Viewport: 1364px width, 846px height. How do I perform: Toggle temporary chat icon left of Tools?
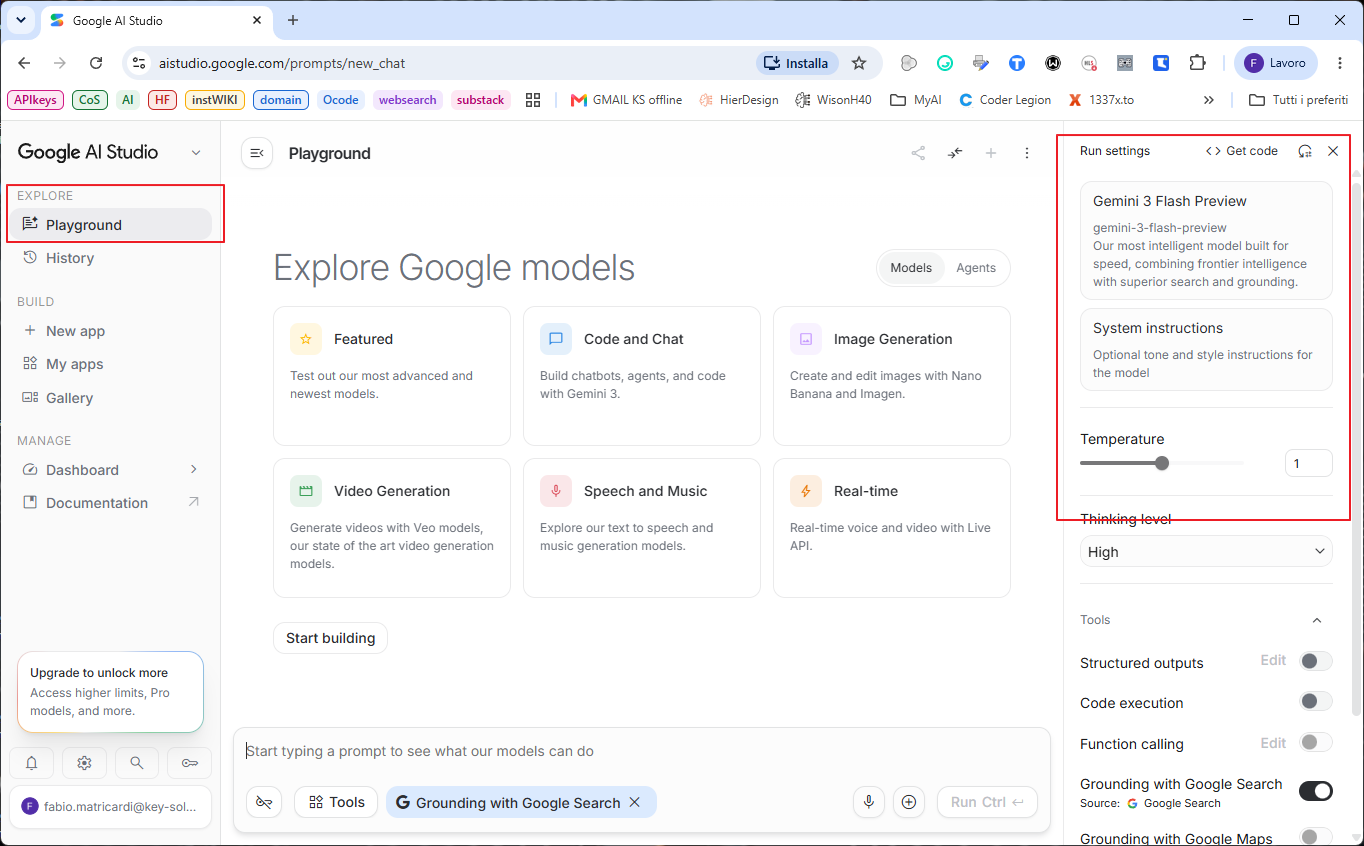[x=264, y=802]
